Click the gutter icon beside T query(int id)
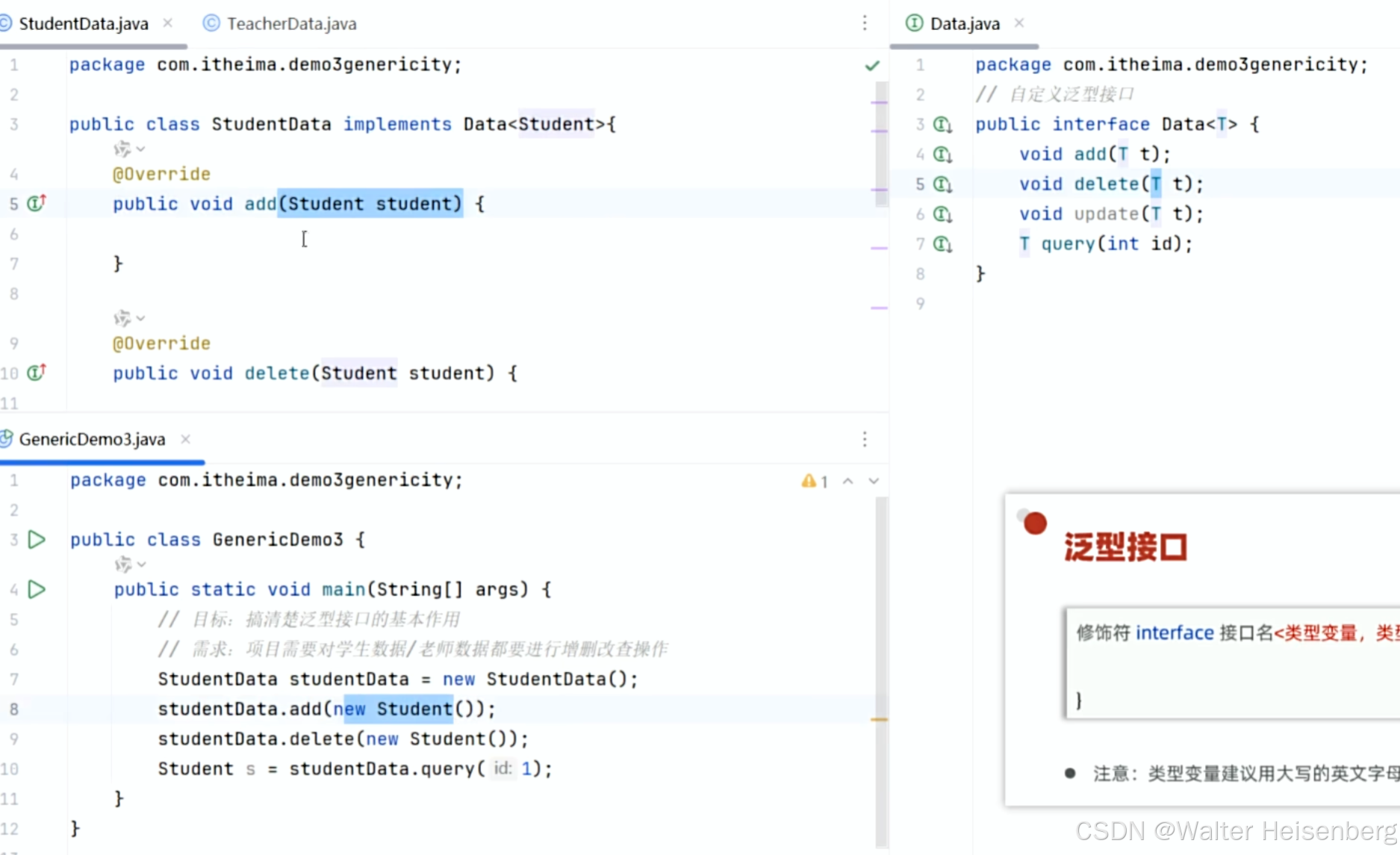The width and height of the screenshot is (1400, 855). (943, 244)
